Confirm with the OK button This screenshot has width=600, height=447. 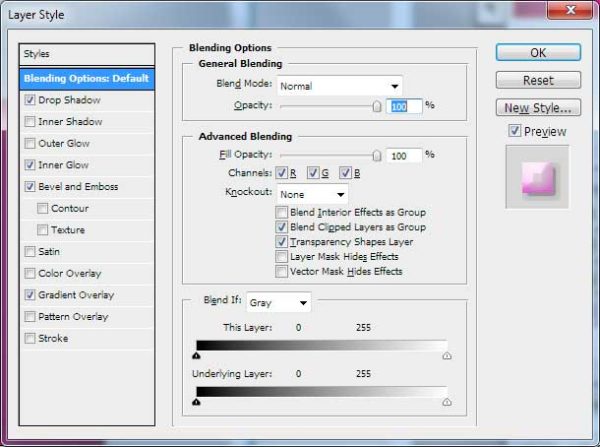pos(538,52)
